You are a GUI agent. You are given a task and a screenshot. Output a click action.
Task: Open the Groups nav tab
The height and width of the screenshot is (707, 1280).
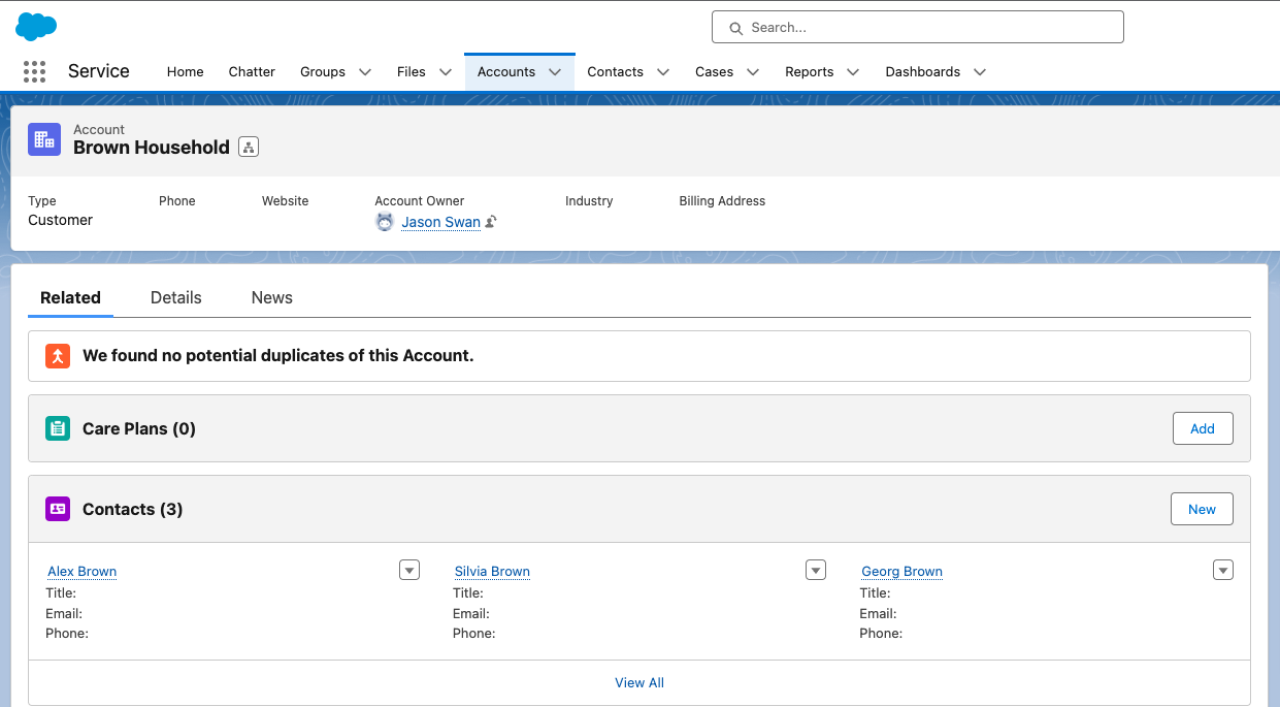point(323,72)
